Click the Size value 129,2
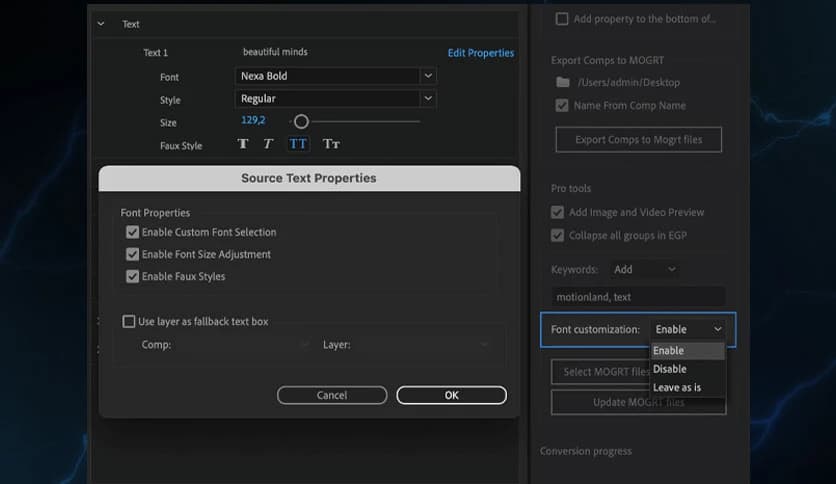836x484 pixels. point(253,120)
